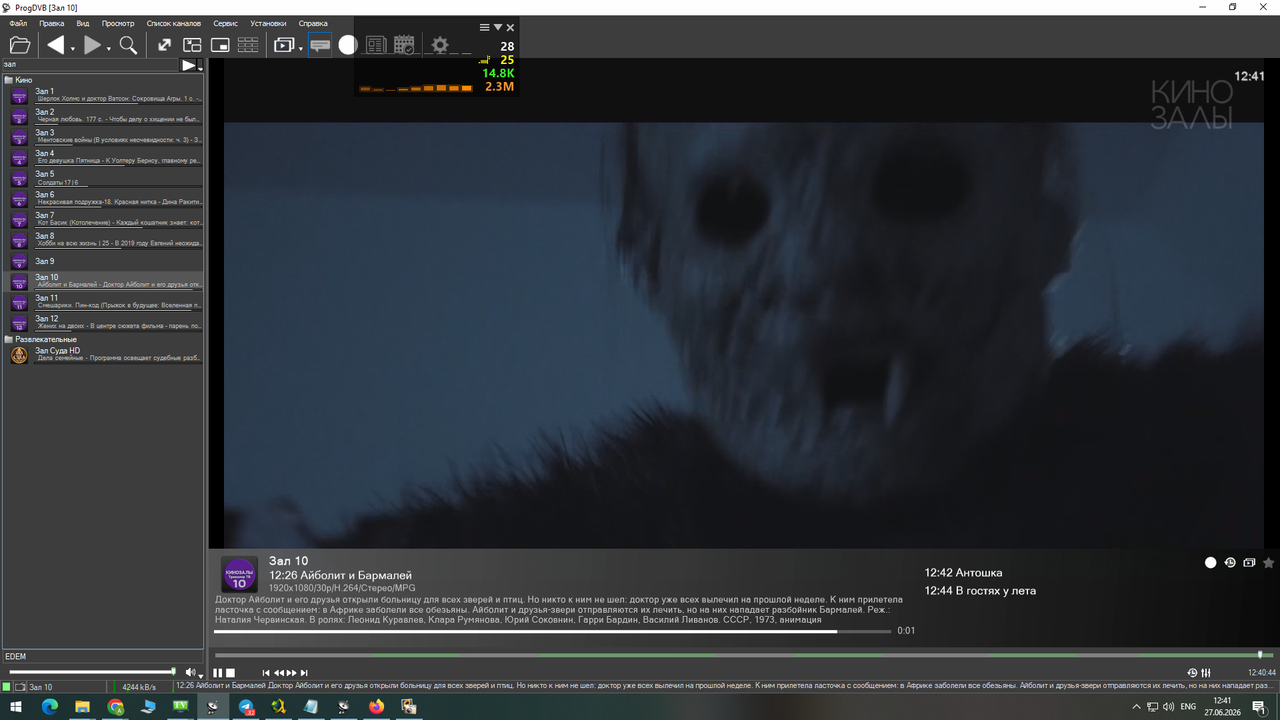This screenshot has height=720, width=1280.
Task: Click timeshift clock icon near seek bar
Action: (1192, 673)
